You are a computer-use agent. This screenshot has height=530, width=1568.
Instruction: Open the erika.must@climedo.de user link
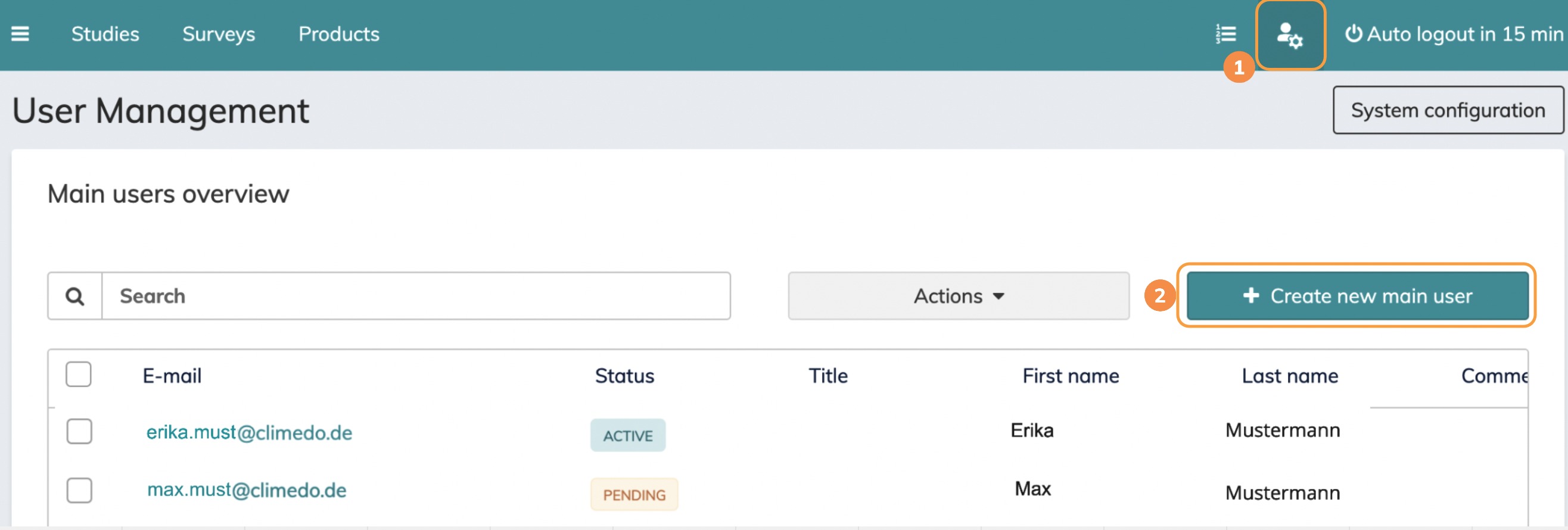pyautogui.click(x=249, y=433)
